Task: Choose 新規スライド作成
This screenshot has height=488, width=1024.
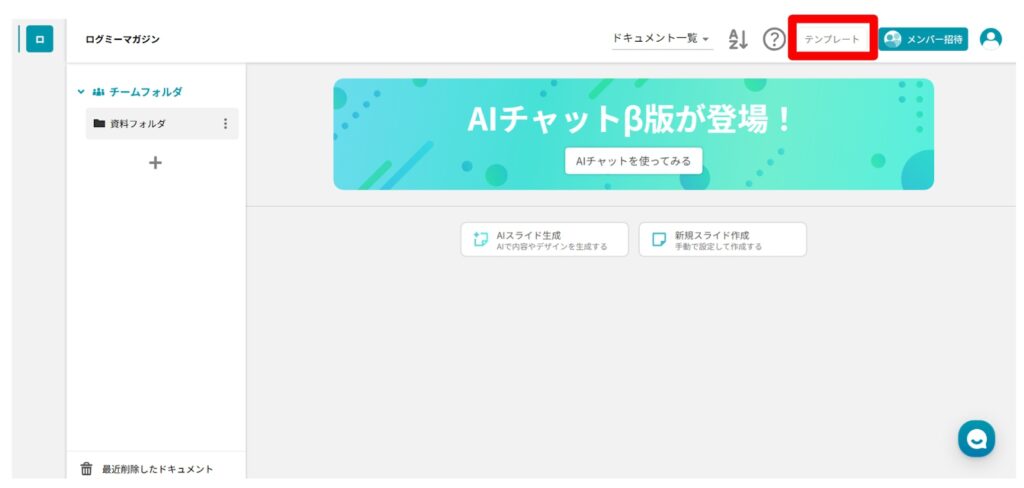Action: pyautogui.click(x=722, y=240)
